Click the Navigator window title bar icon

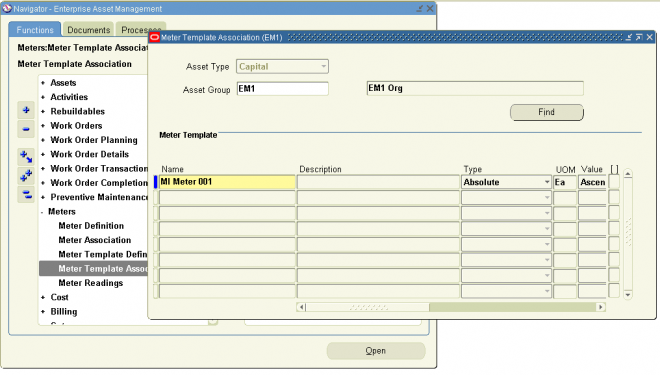pos(7,8)
